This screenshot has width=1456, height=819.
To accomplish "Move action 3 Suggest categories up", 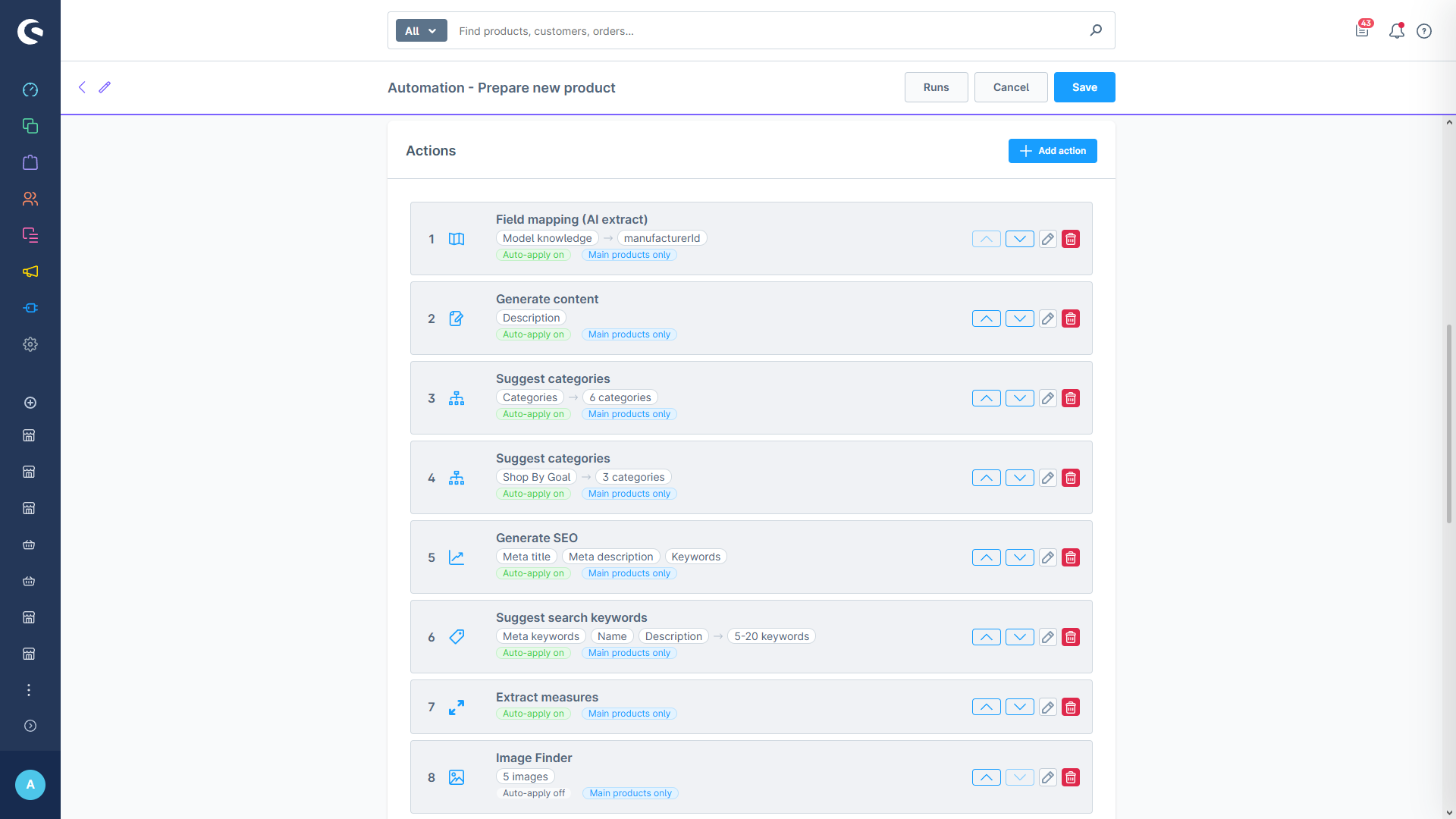I will click(987, 398).
